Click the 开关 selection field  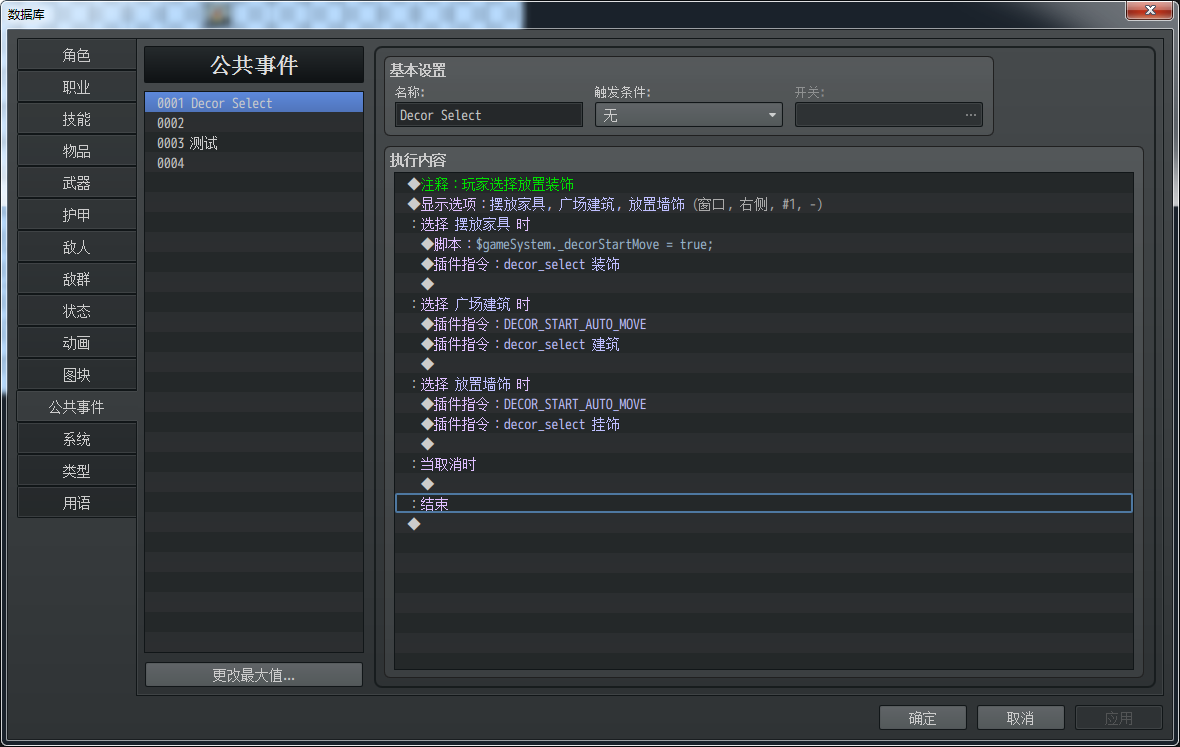[889, 115]
